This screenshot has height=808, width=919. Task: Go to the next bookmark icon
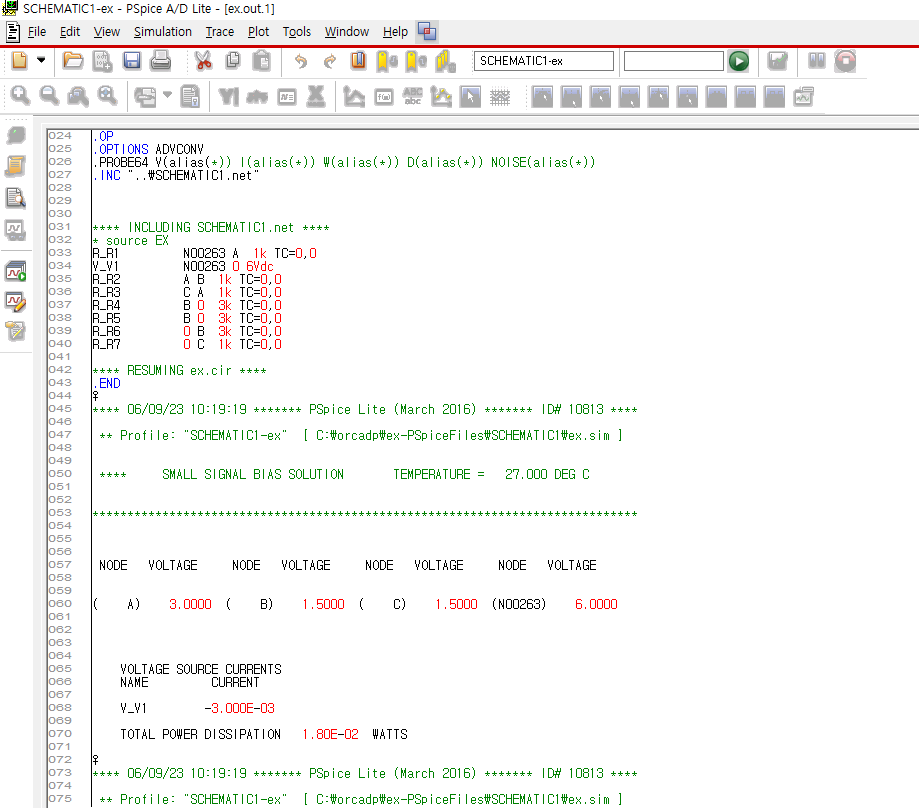(x=387, y=61)
